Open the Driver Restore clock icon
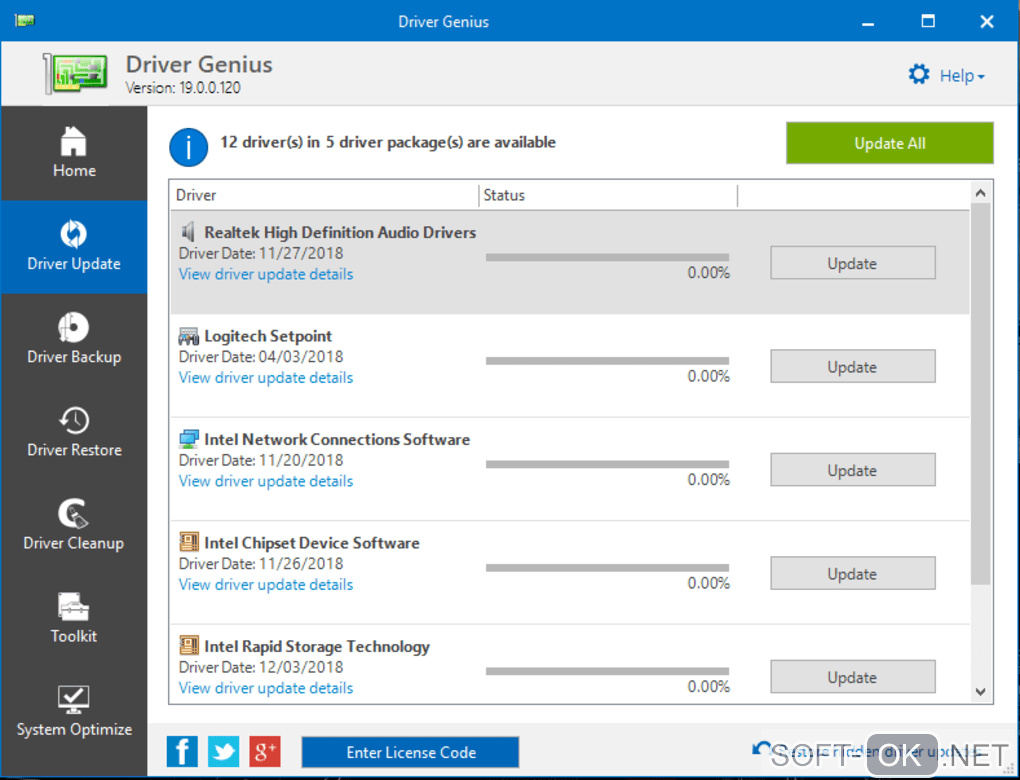Image resolution: width=1020 pixels, height=780 pixels. [x=74, y=420]
